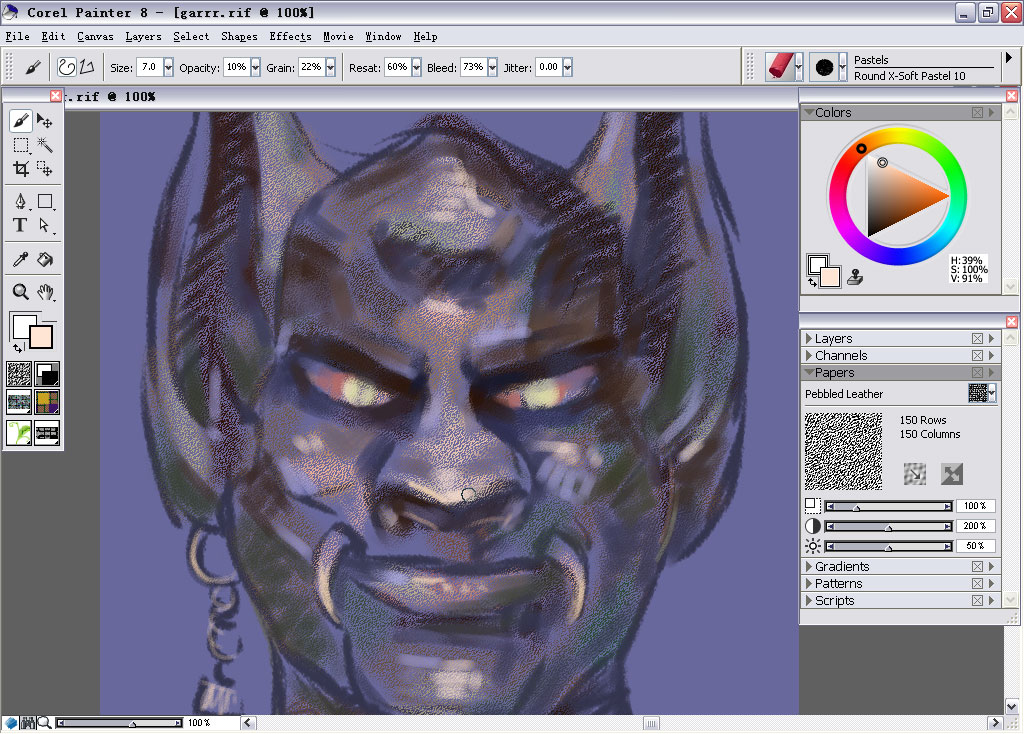Click the canvas zoom slider at the bottom

click(120, 723)
